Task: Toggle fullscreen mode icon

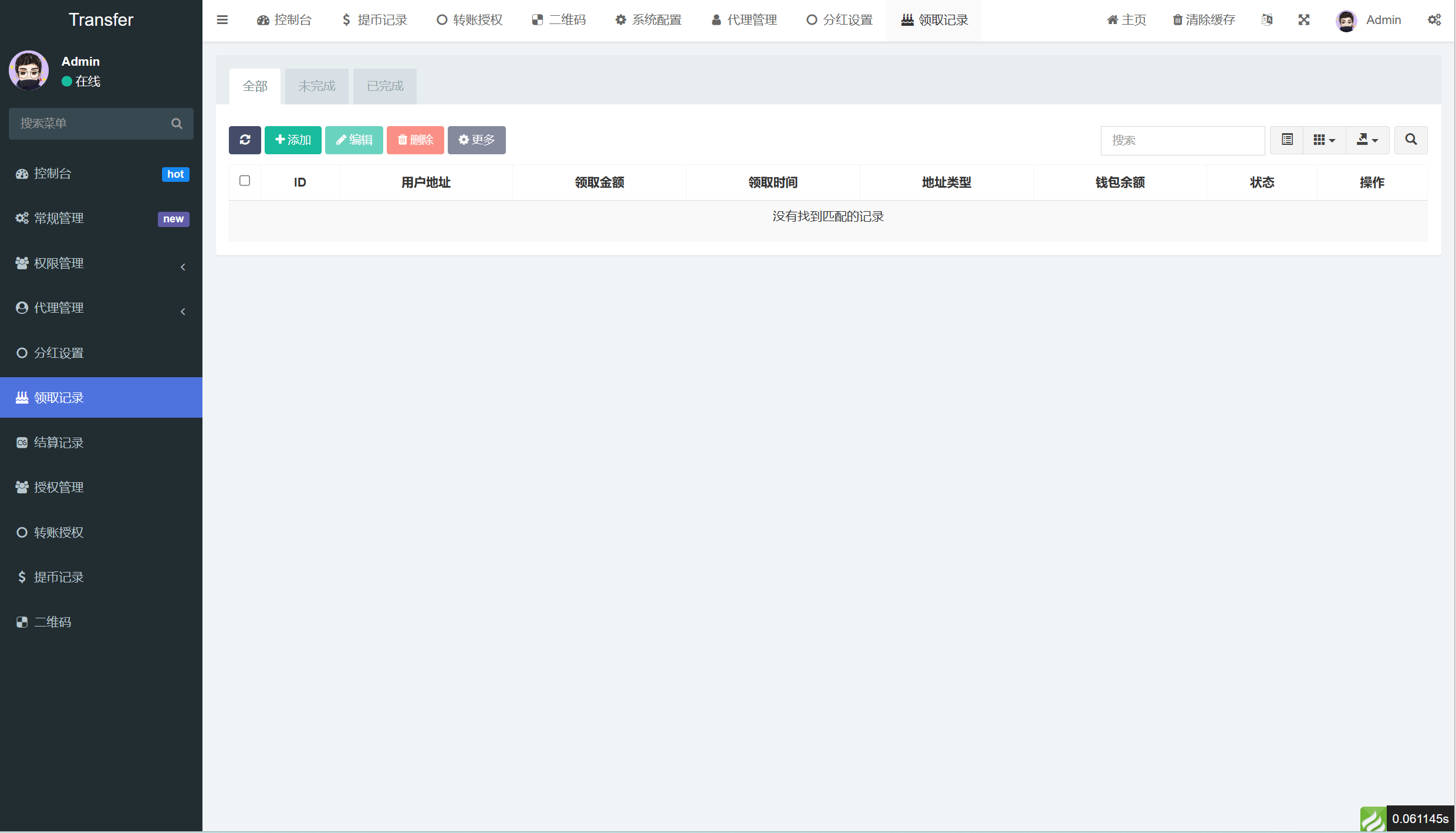Action: click(1304, 20)
